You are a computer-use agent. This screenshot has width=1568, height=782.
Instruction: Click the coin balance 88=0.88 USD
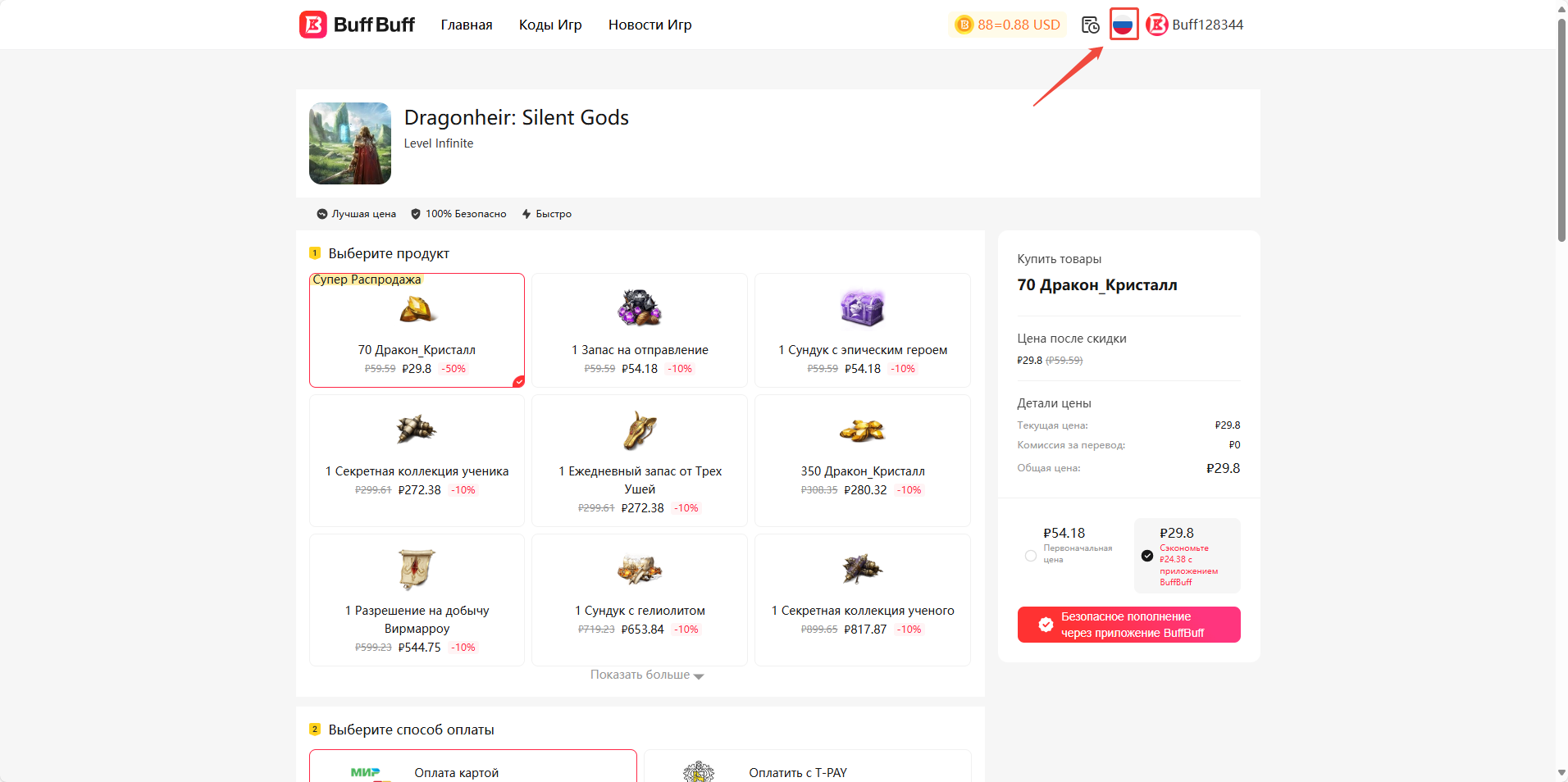coord(1008,25)
